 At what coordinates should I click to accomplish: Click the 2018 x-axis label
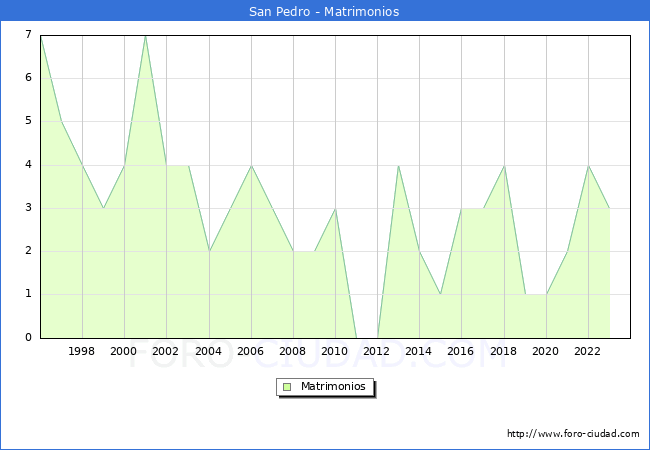(503, 351)
